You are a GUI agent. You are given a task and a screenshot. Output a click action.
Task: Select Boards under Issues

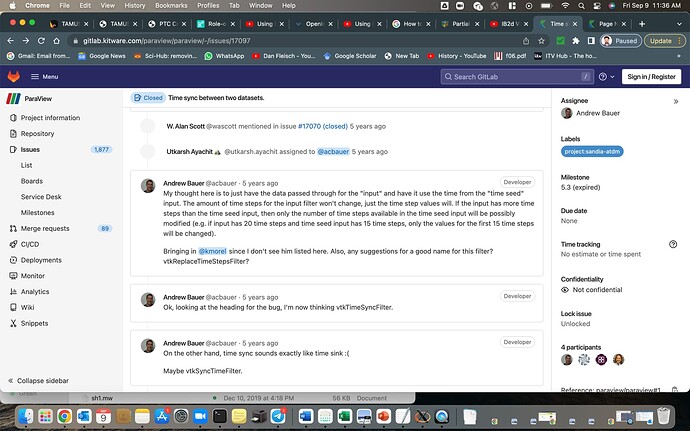pyautogui.click(x=32, y=181)
